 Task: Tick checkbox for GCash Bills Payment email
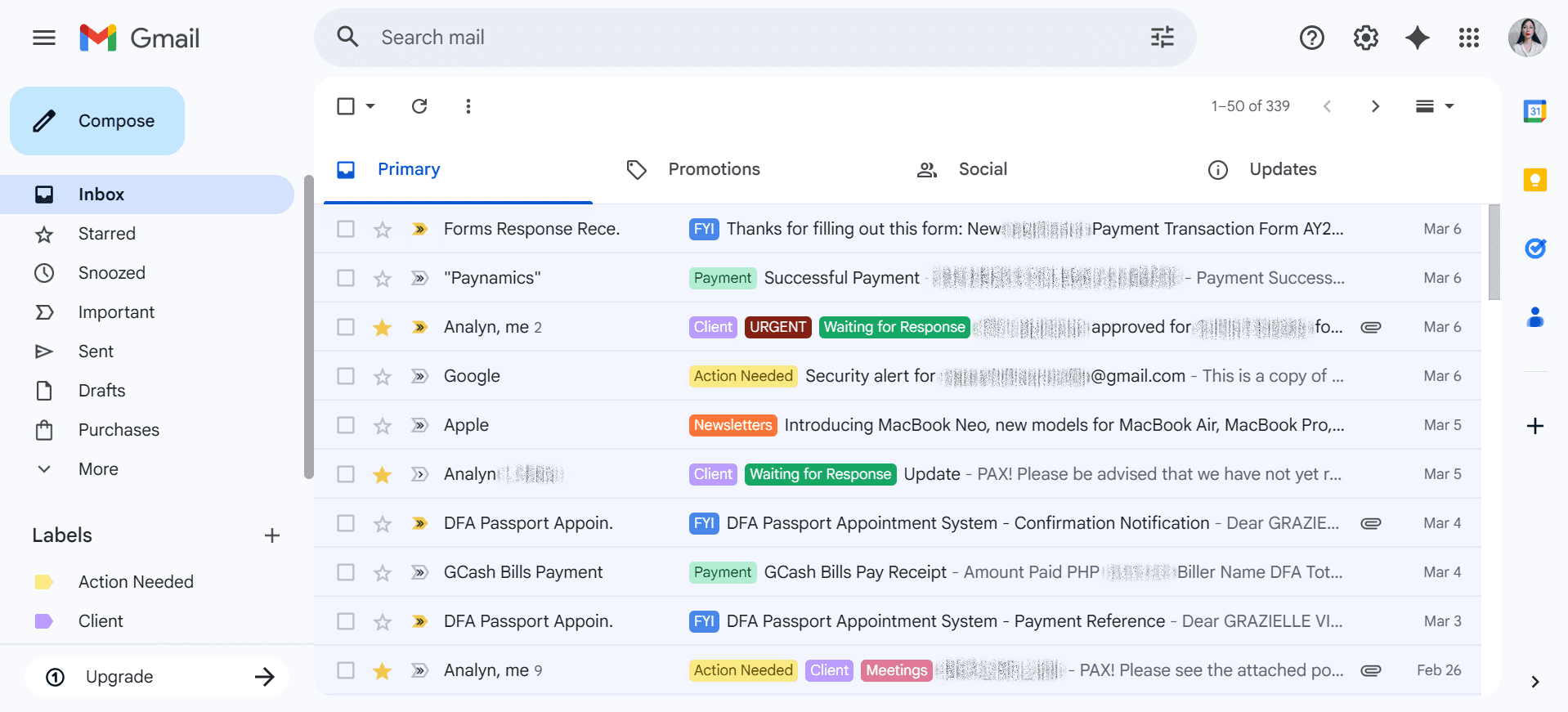click(346, 572)
